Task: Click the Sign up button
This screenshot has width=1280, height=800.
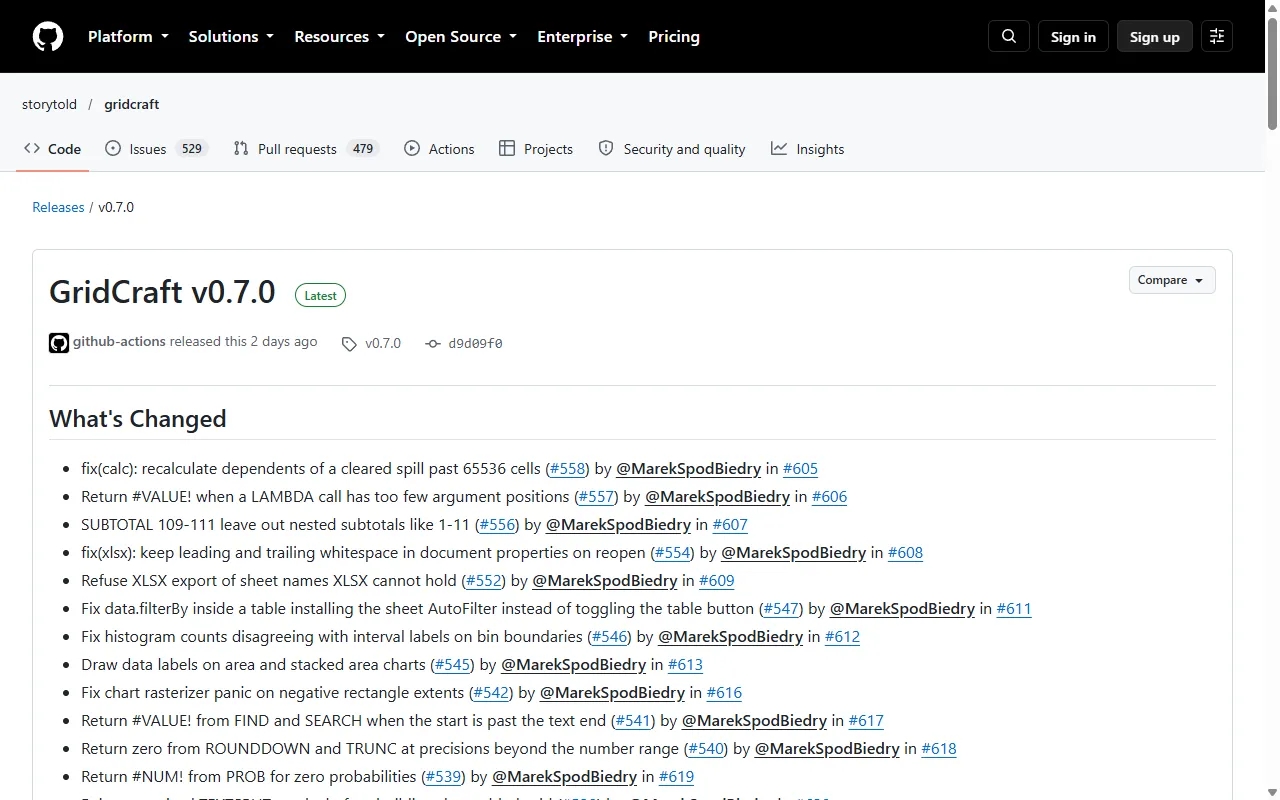Action: click(x=1155, y=37)
